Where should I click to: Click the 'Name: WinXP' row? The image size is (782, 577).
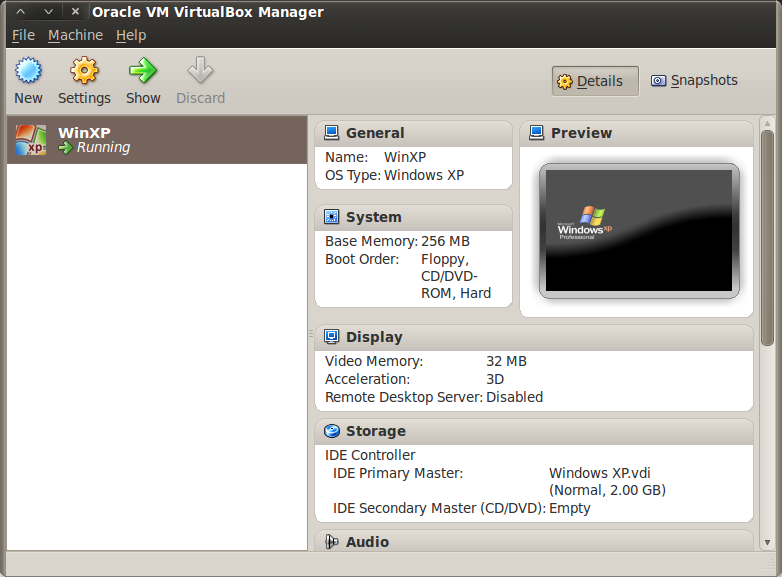tap(375, 157)
